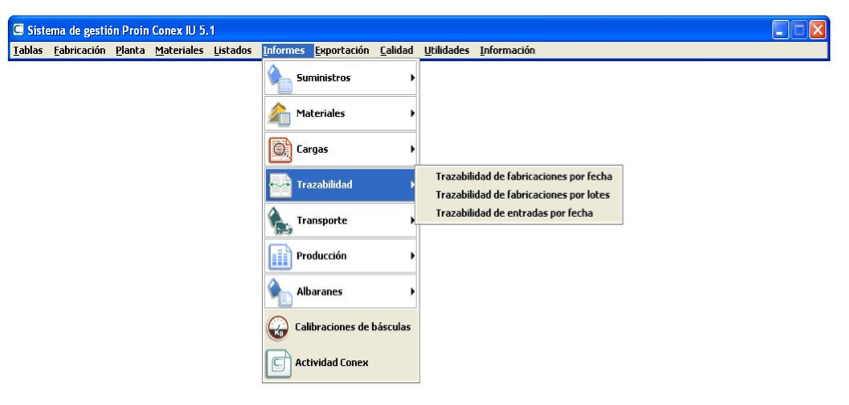This screenshot has width=849, height=405.
Task: Open the Listados menu
Action: coord(233,50)
